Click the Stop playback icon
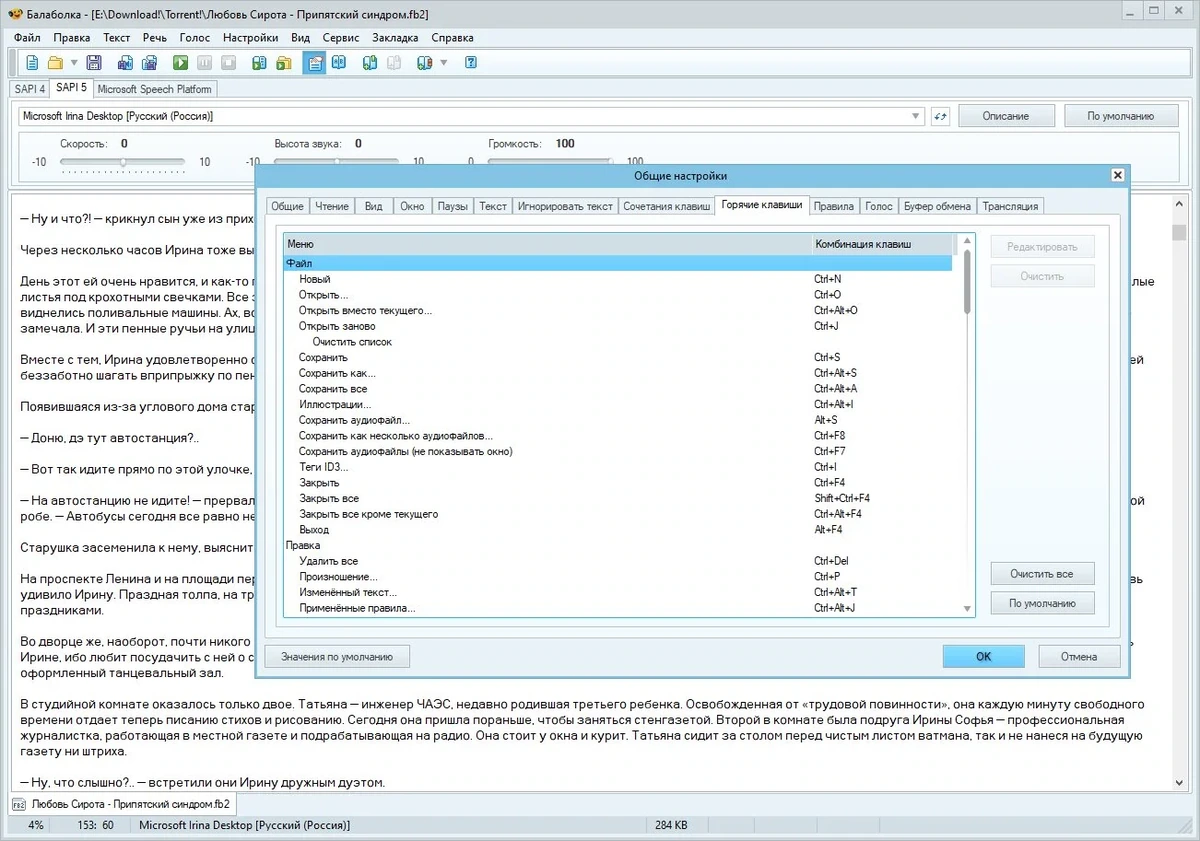 [229, 63]
